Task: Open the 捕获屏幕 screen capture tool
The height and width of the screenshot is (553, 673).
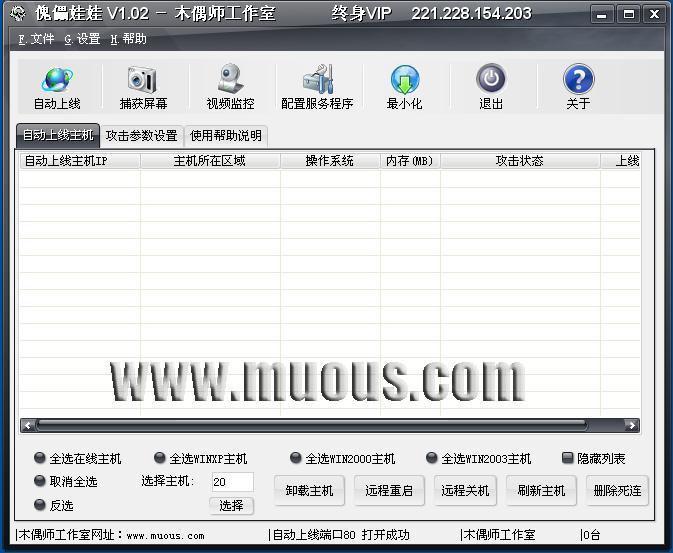Action: (142, 80)
